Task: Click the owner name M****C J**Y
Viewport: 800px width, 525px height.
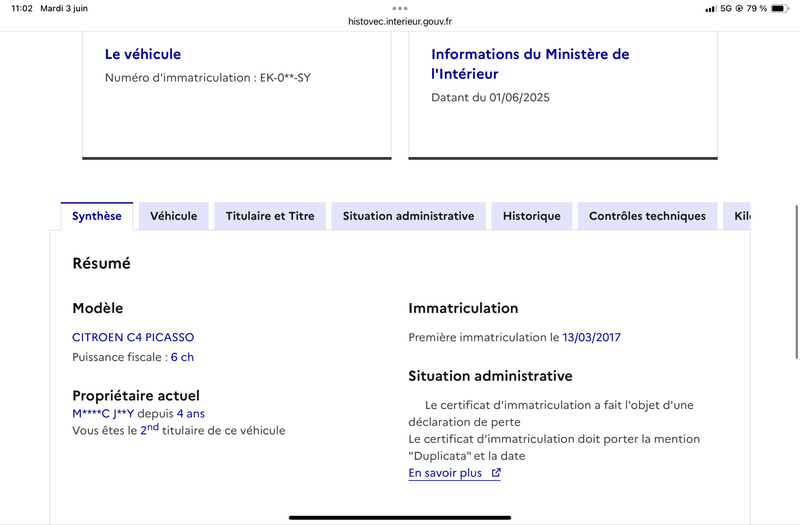Action: point(103,413)
